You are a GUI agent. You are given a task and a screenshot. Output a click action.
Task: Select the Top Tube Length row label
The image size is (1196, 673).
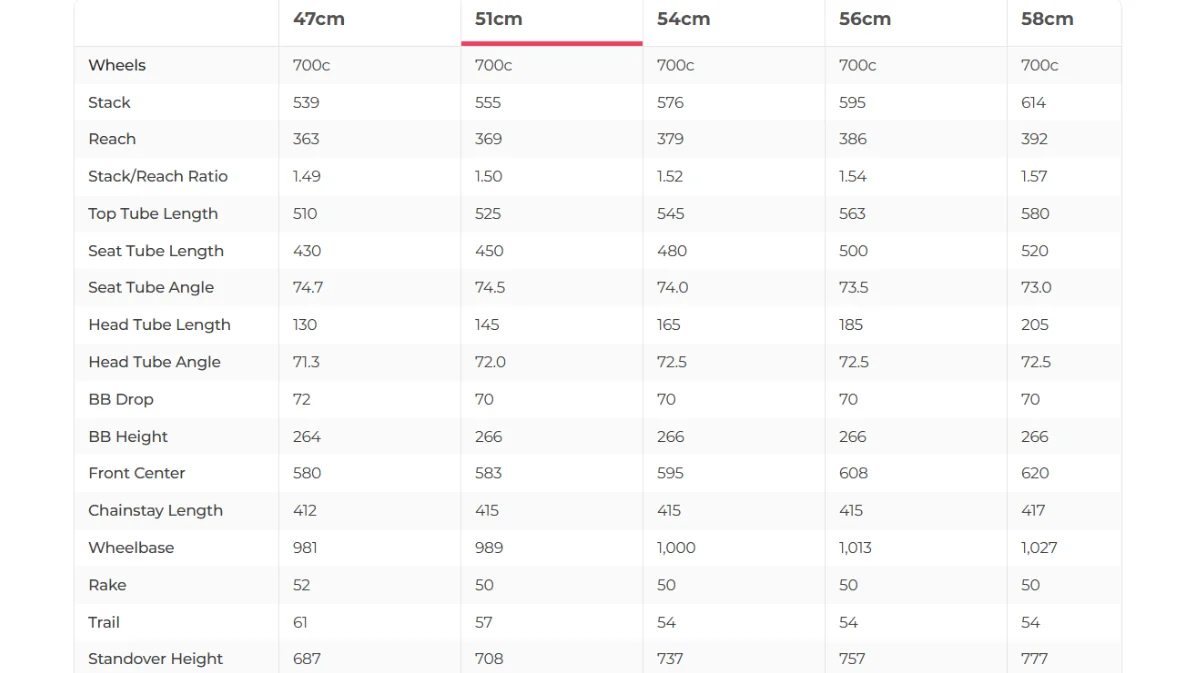[153, 214]
